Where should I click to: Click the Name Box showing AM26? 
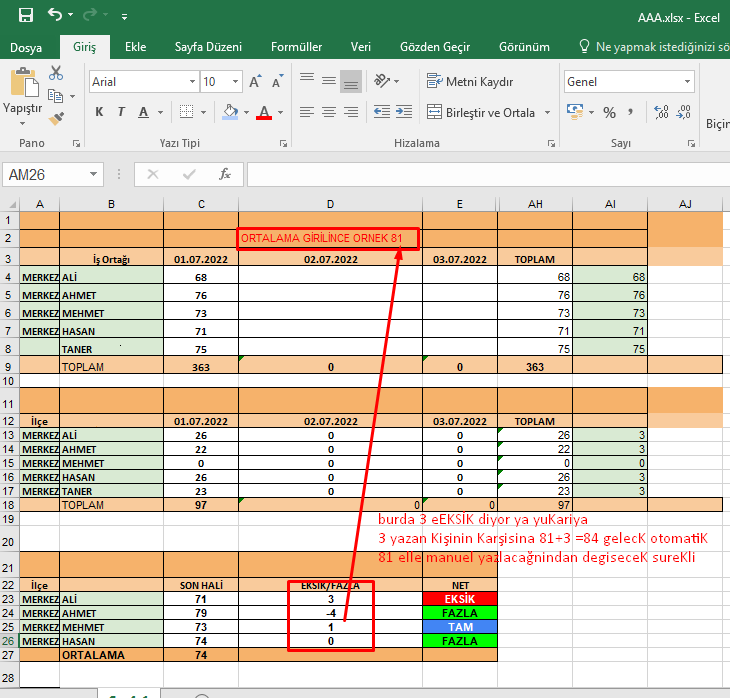(x=45, y=175)
